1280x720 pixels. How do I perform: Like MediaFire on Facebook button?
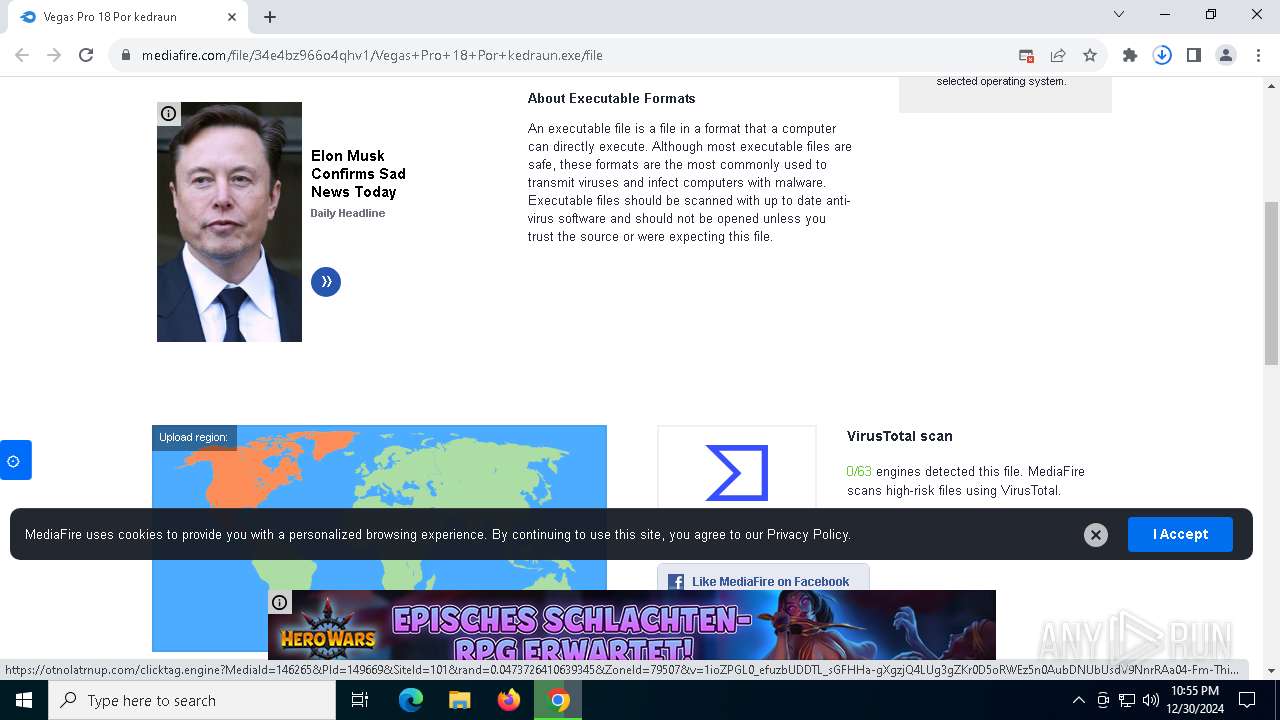click(763, 581)
